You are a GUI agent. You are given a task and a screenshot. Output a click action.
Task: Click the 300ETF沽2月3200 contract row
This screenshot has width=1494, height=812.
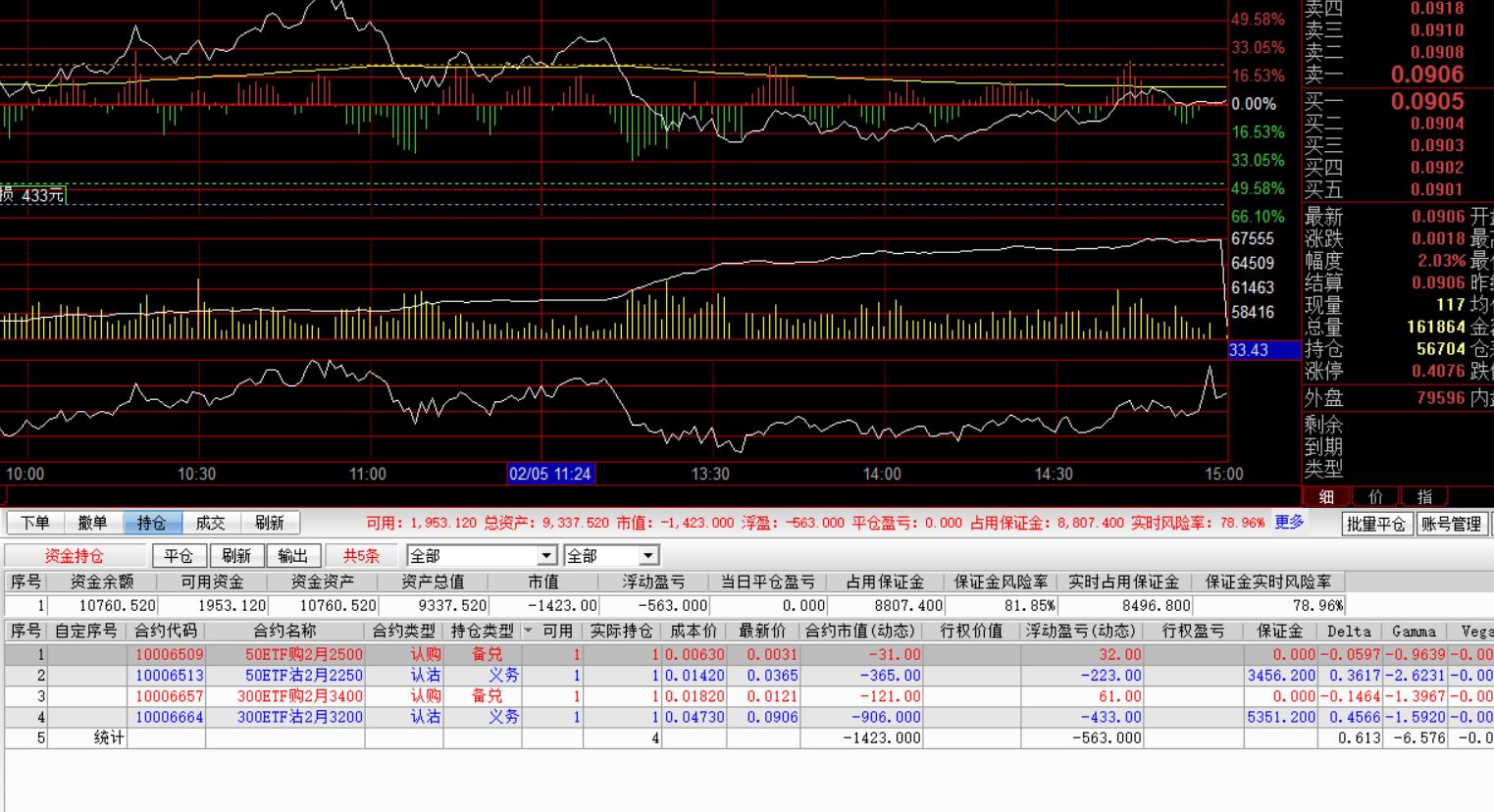pos(300,717)
